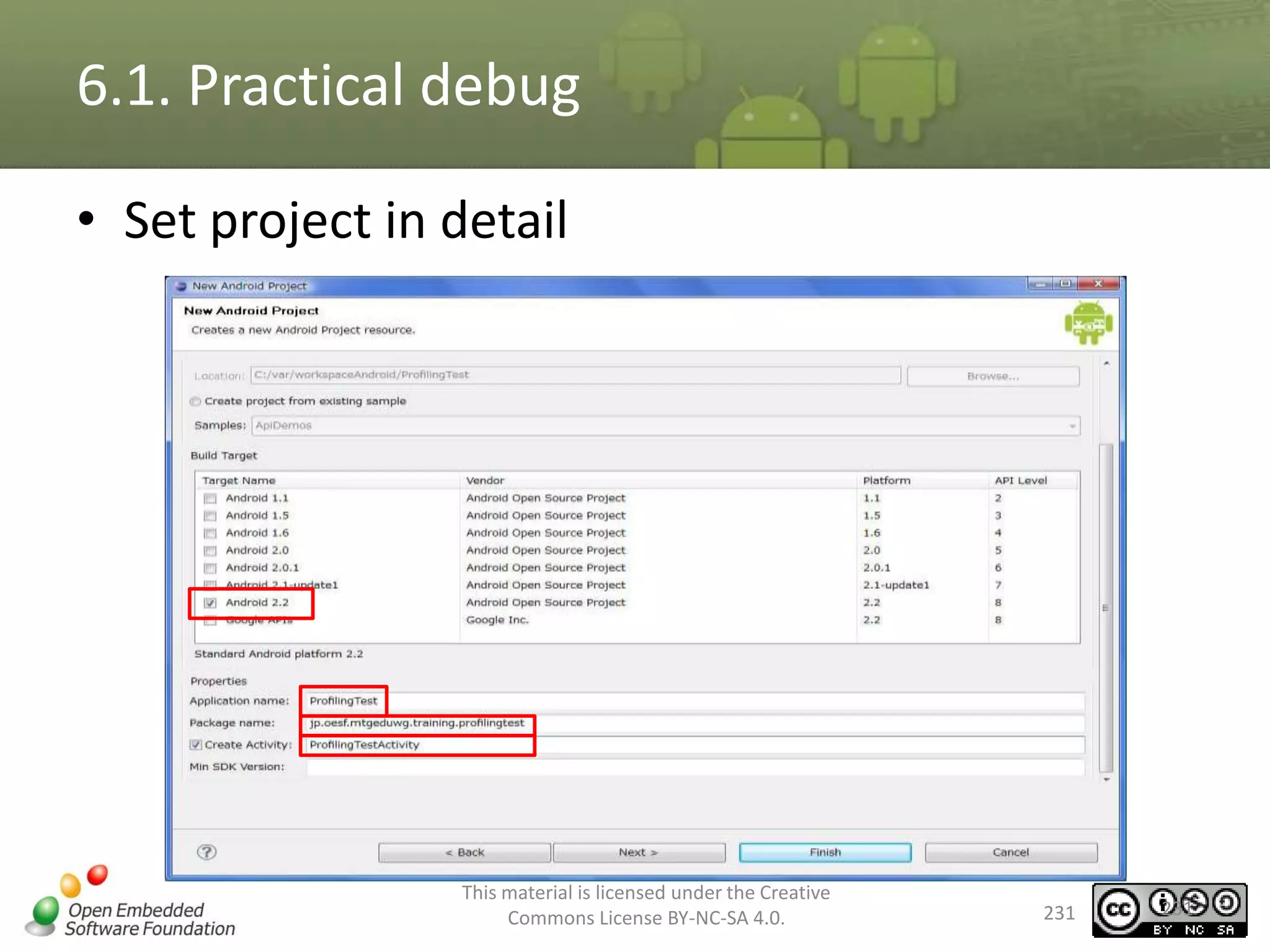Click the scrollbar down arrow

pyautogui.click(x=1106, y=780)
